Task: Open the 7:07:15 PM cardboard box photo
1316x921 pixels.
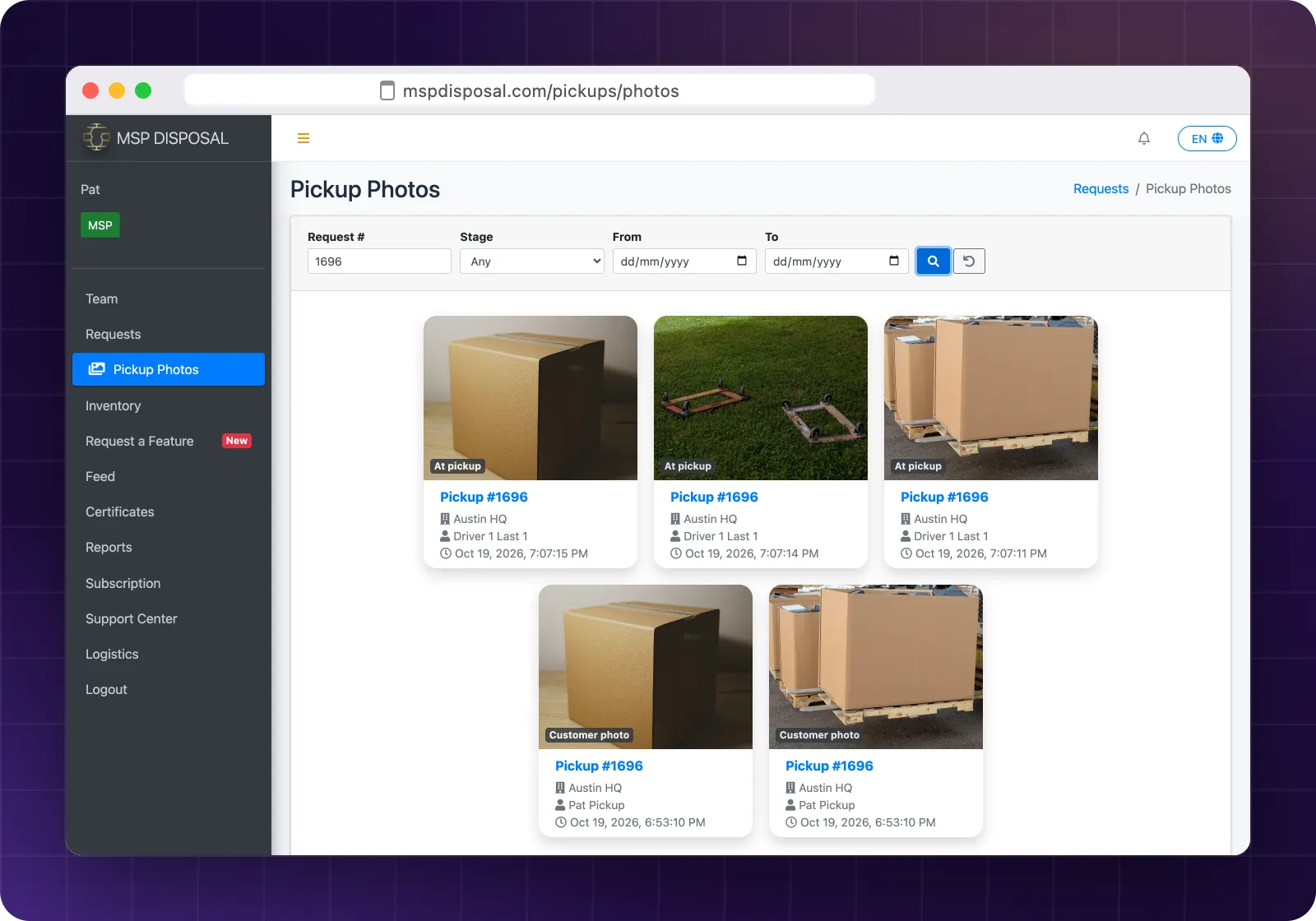Action: coord(531,398)
